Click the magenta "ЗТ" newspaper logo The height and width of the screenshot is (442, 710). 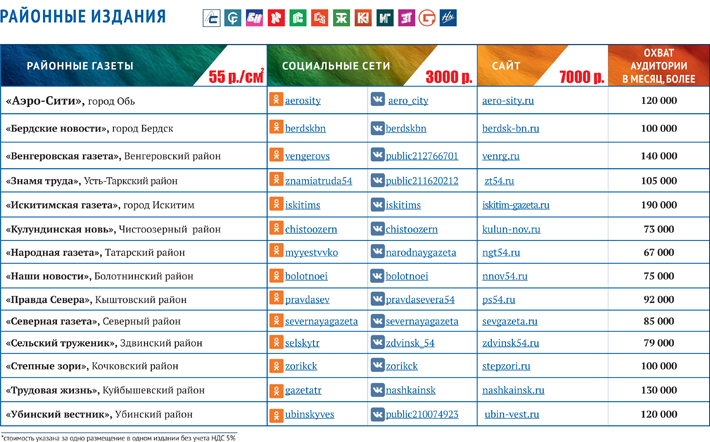click(x=406, y=18)
